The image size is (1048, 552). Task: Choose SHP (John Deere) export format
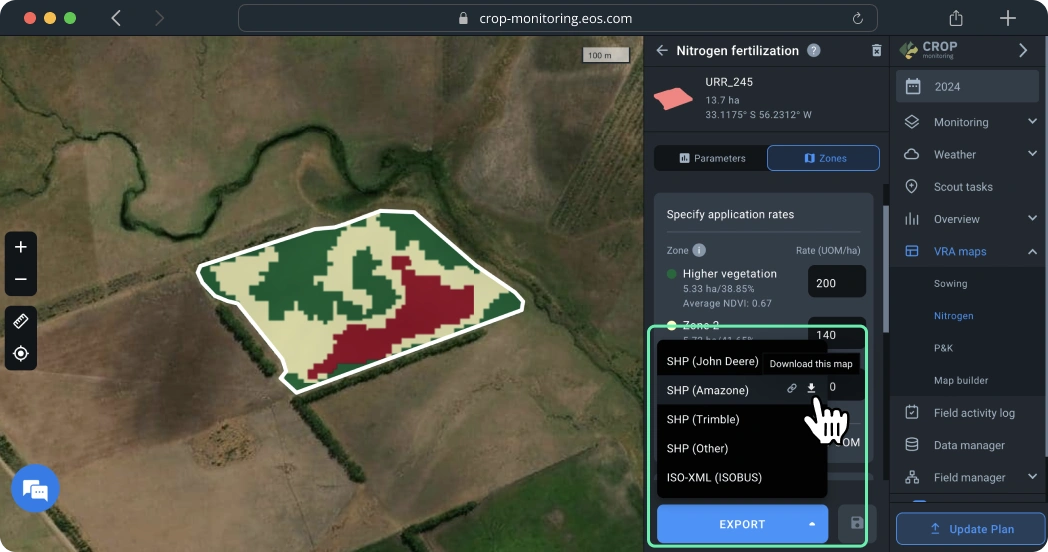712,361
